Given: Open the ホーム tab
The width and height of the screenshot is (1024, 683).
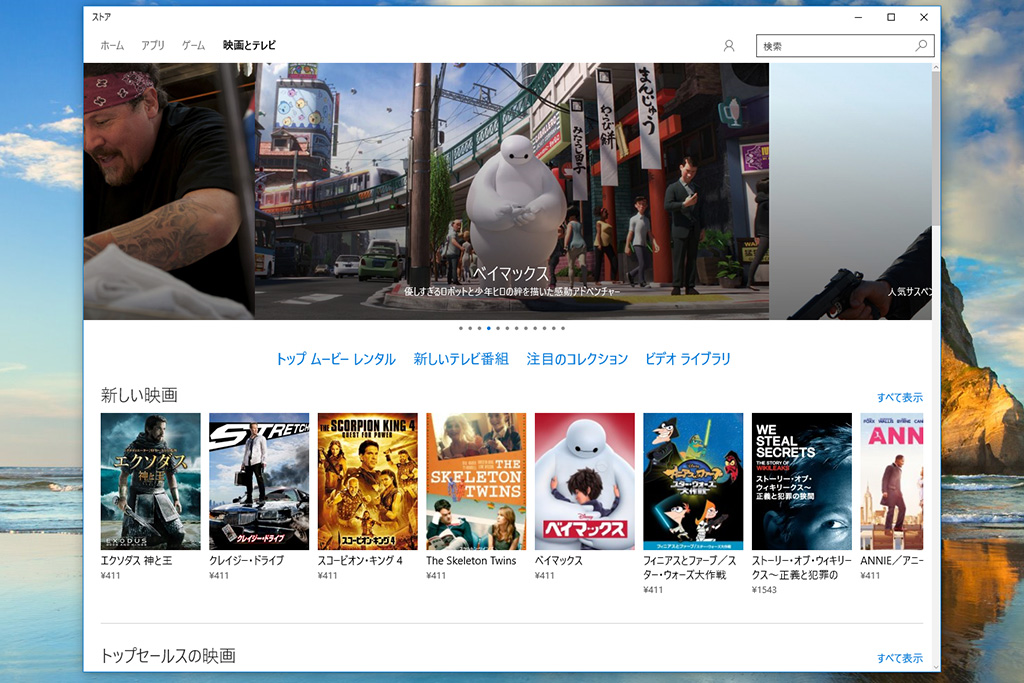Looking at the screenshot, I should click(x=112, y=46).
